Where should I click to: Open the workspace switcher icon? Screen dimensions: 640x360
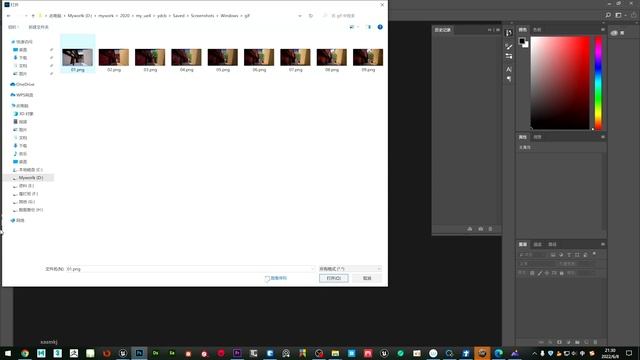pyautogui.click(x=618, y=15)
